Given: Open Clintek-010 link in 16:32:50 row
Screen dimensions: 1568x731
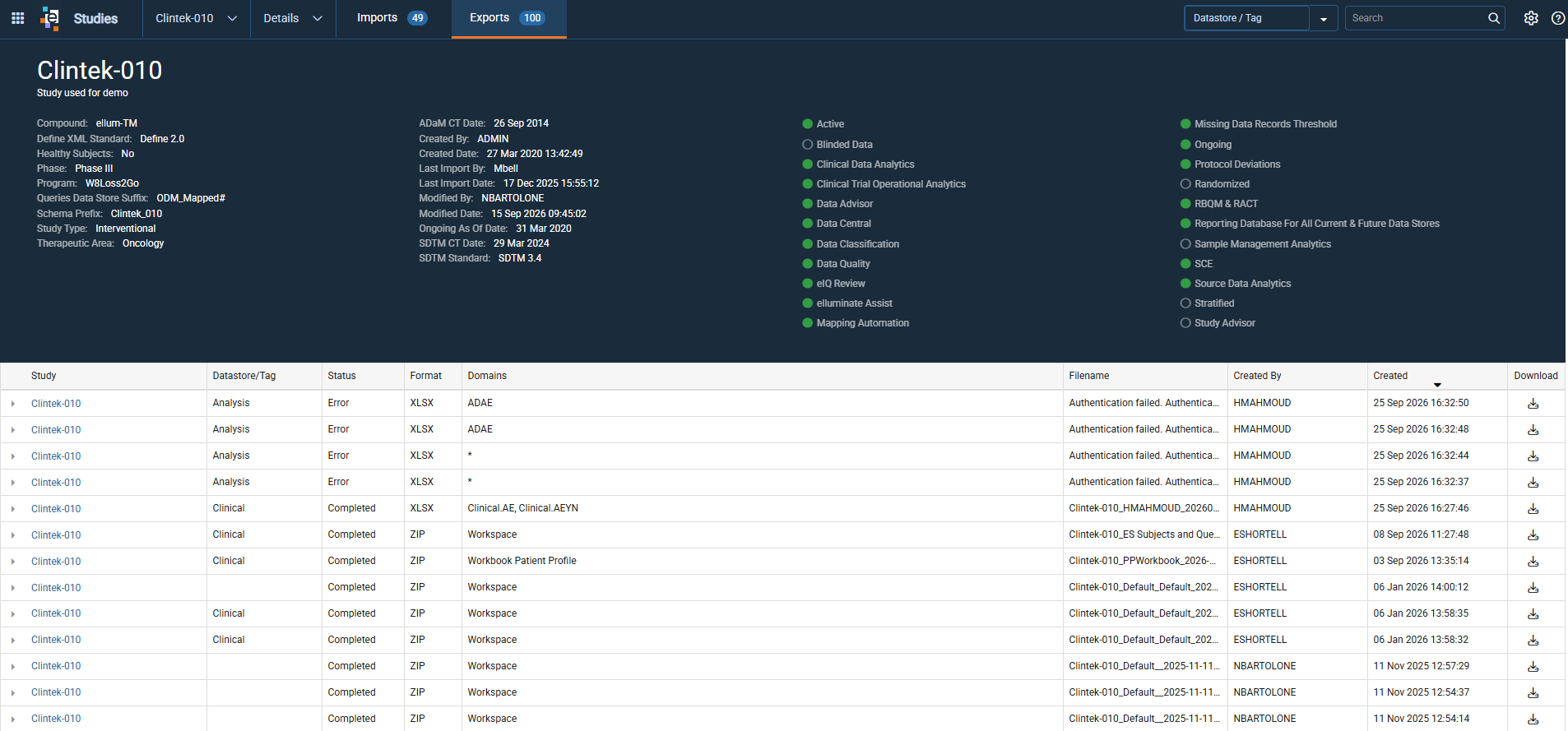Looking at the screenshot, I should 56,404.
